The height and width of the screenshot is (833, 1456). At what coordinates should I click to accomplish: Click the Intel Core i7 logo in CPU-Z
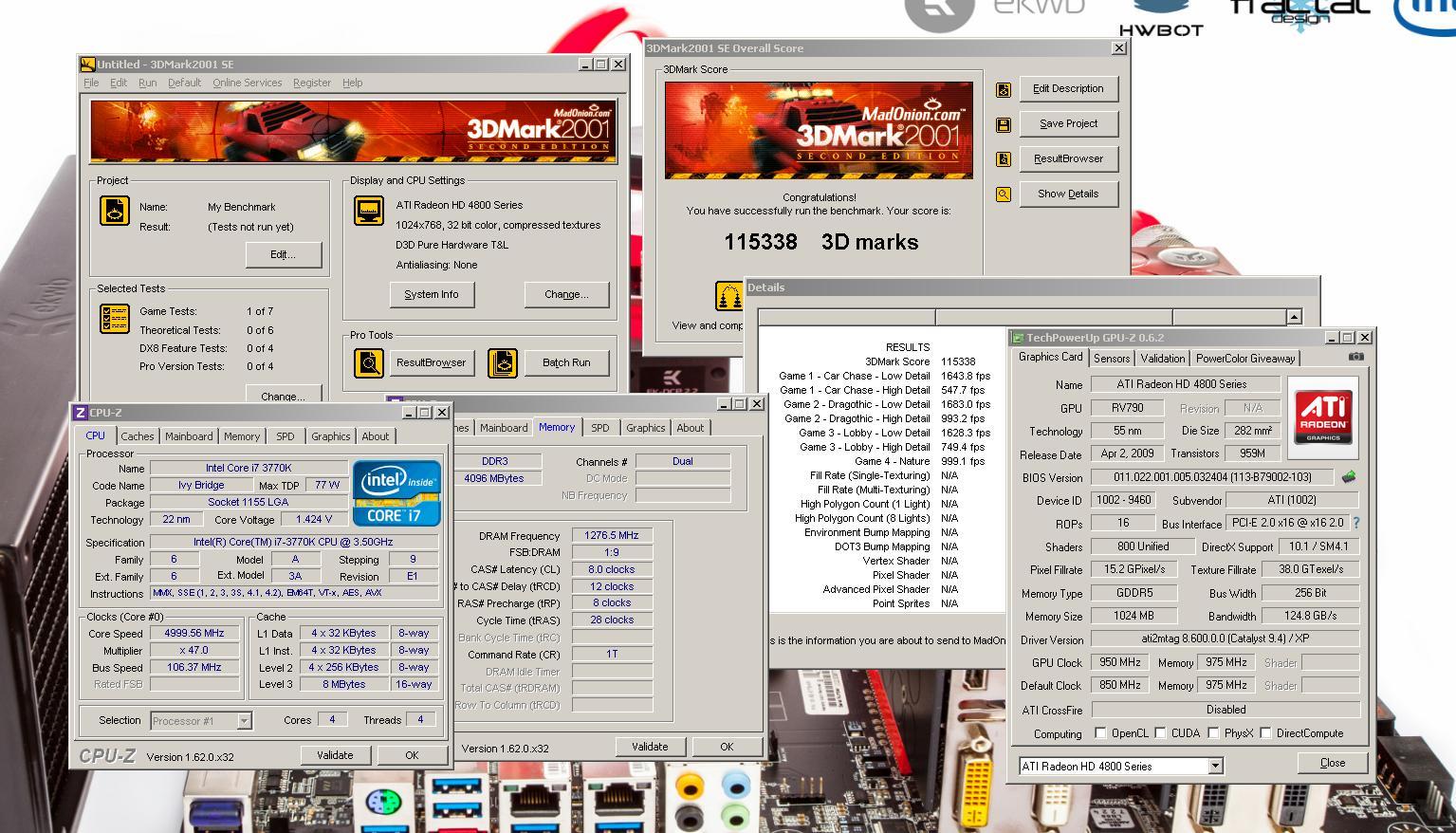pos(396,493)
